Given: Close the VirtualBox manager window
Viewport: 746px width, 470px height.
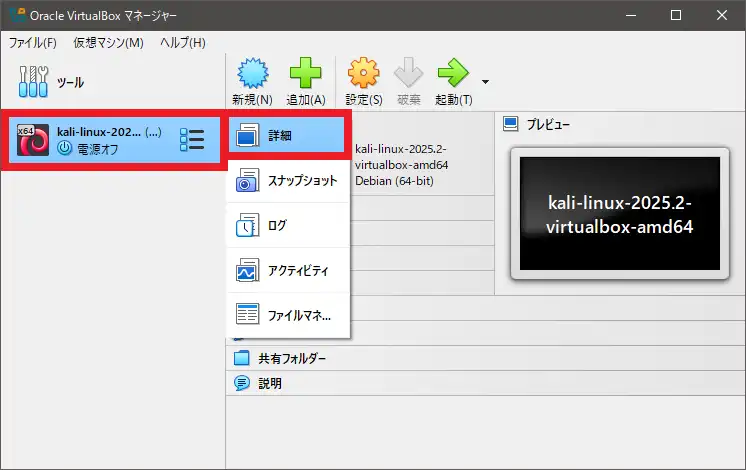Looking at the screenshot, I should (x=721, y=15).
